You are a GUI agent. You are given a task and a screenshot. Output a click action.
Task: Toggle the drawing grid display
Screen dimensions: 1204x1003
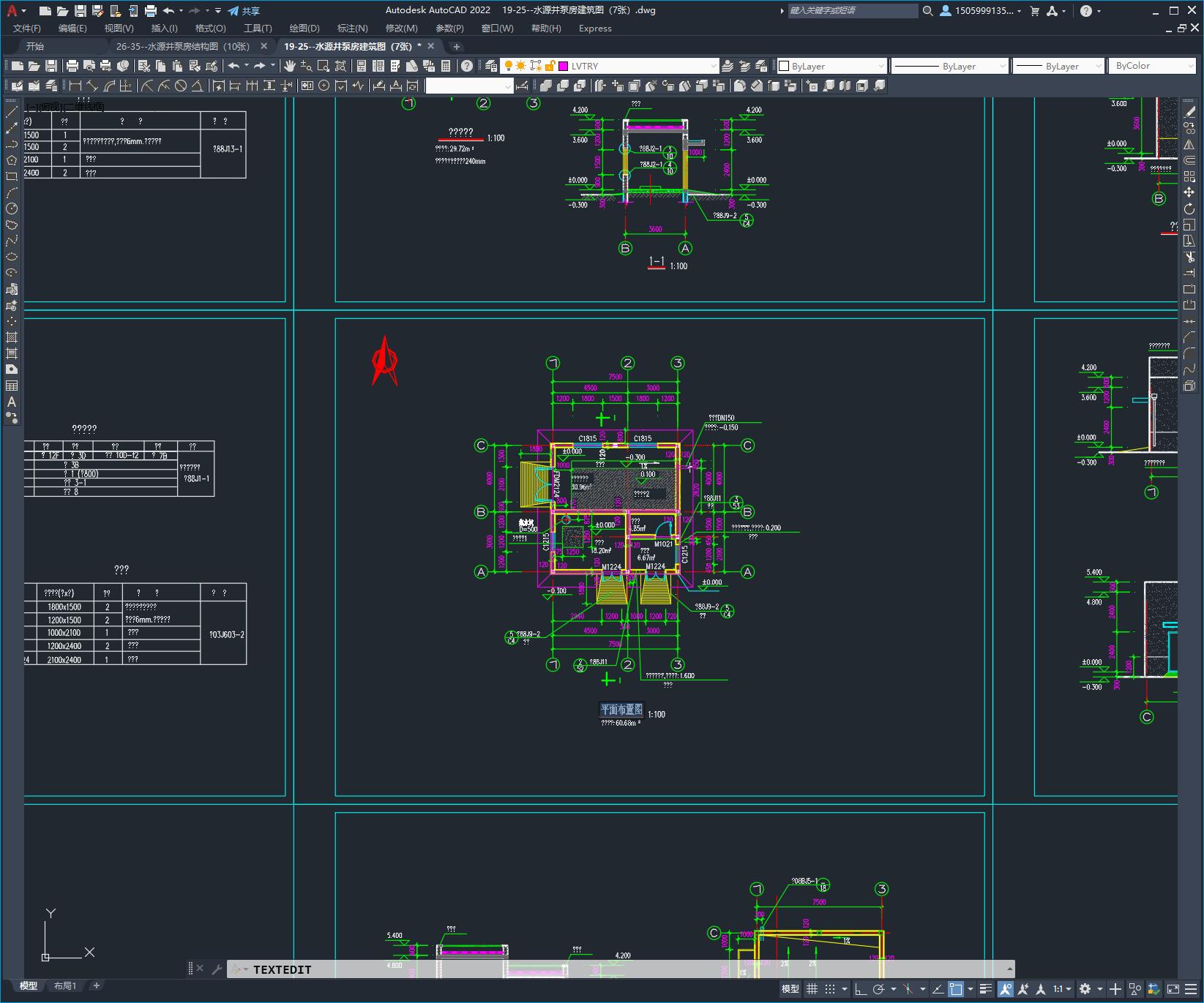(812, 989)
